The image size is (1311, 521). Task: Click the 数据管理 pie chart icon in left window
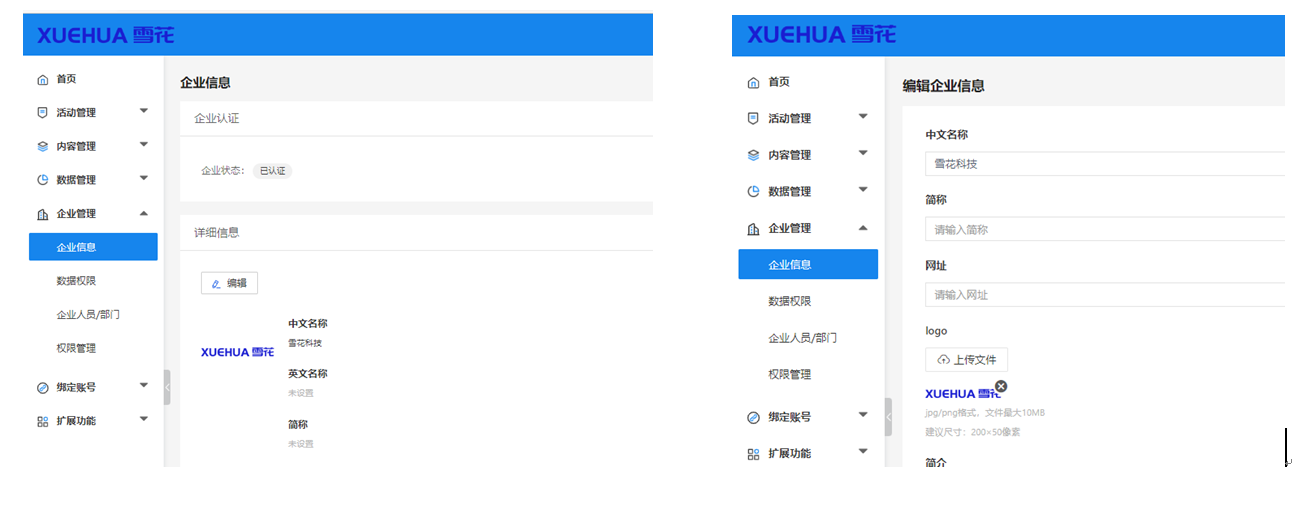click(x=42, y=180)
